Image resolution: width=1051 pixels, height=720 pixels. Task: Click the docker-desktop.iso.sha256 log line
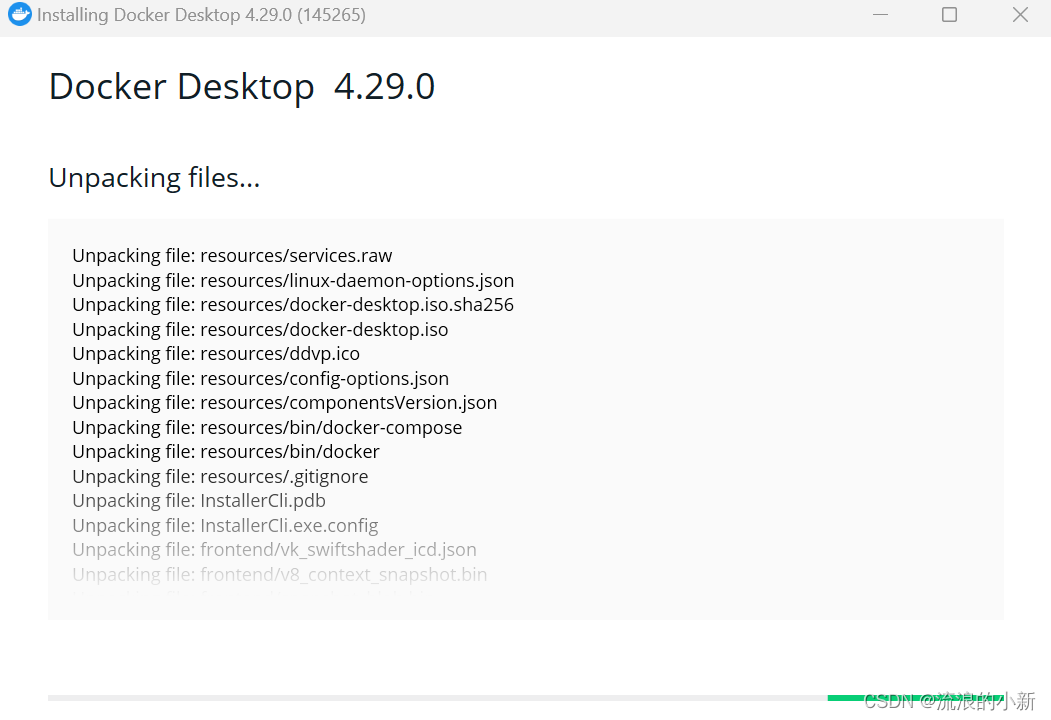[x=293, y=305]
